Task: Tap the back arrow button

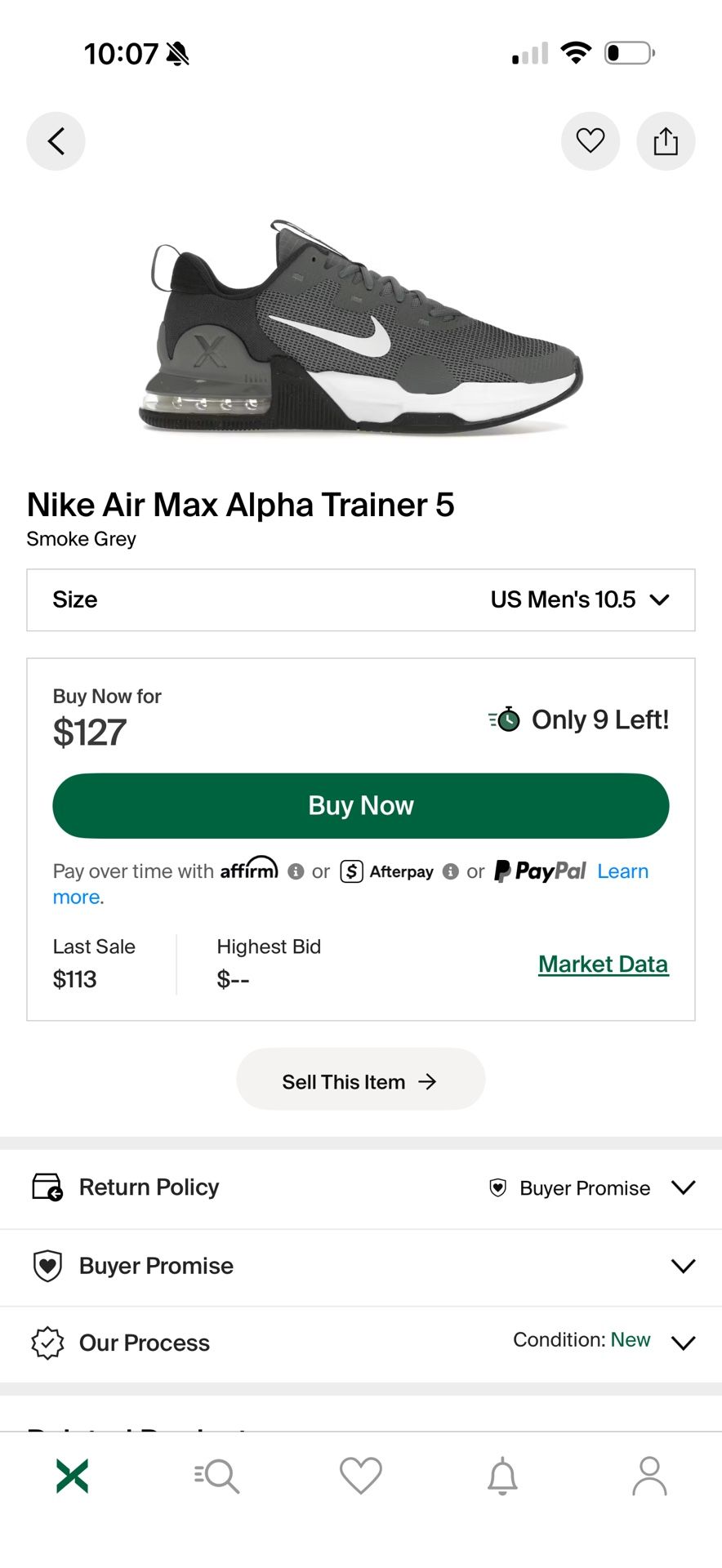Action: coord(56,141)
